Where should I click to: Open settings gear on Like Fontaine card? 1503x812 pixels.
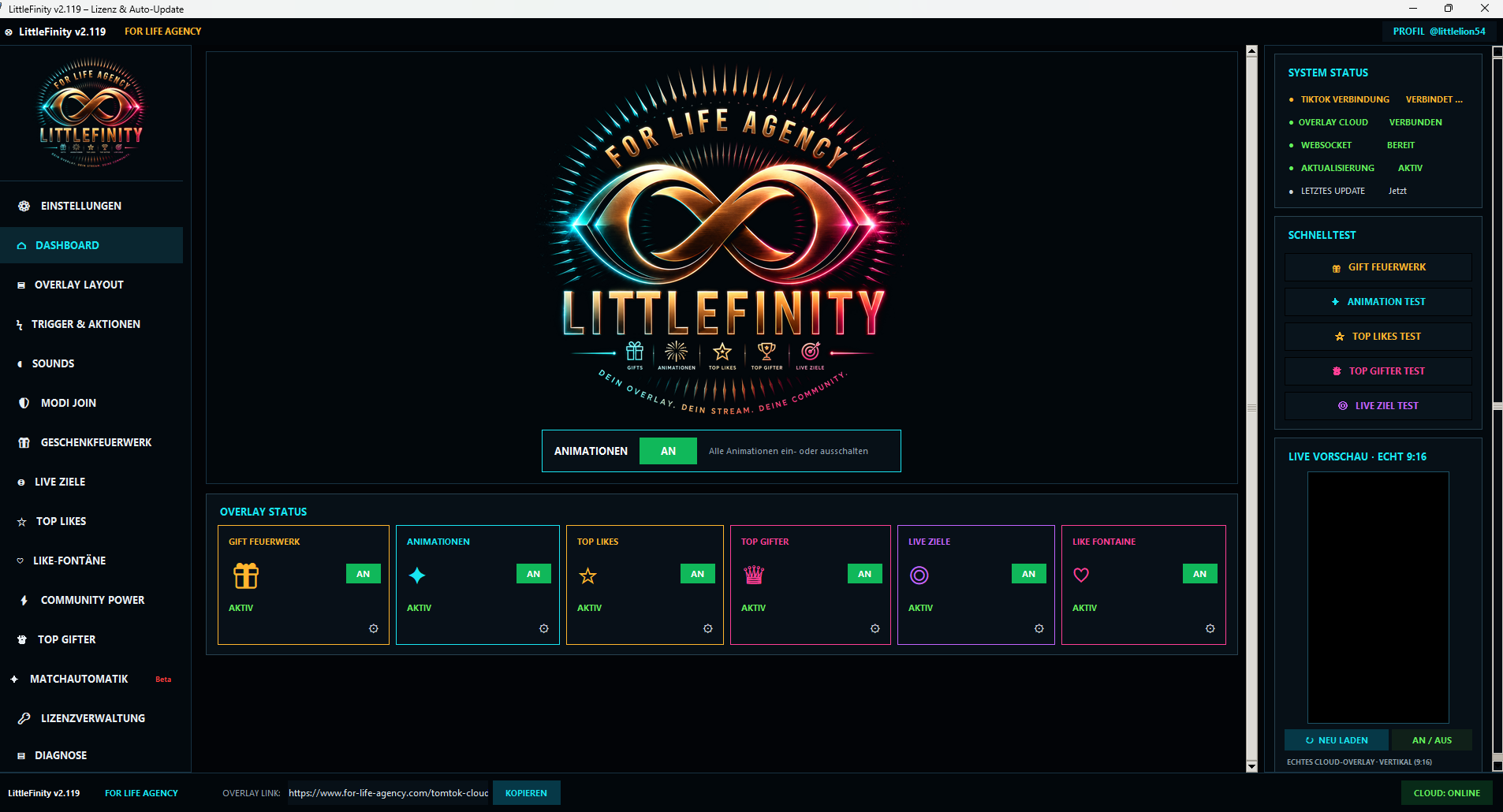point(1210,628)
